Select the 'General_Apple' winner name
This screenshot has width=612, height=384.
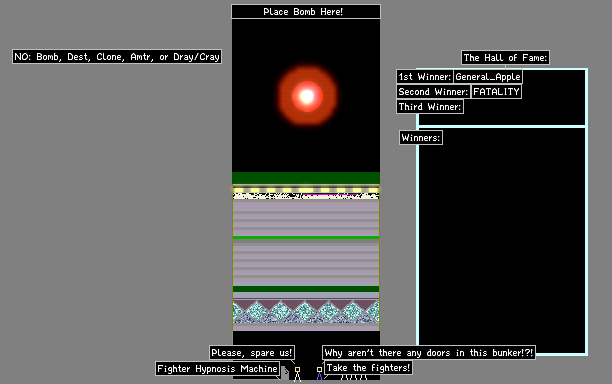pyautogui.click(x=488, y=76)
